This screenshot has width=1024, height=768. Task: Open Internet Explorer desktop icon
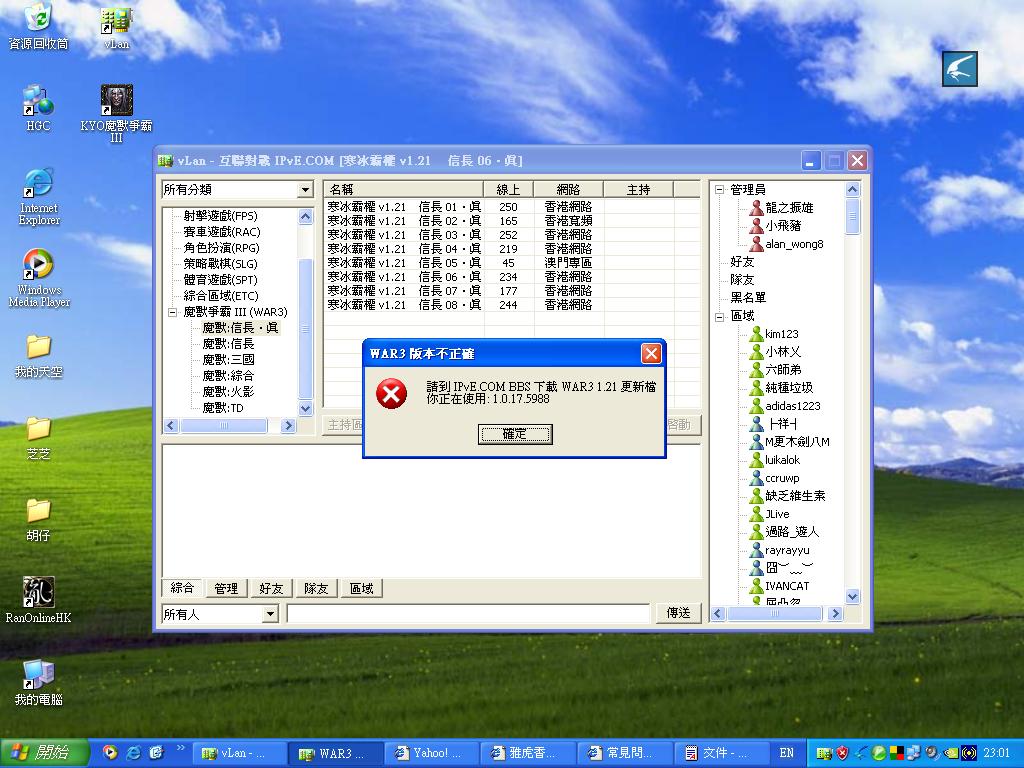(38, 183)
